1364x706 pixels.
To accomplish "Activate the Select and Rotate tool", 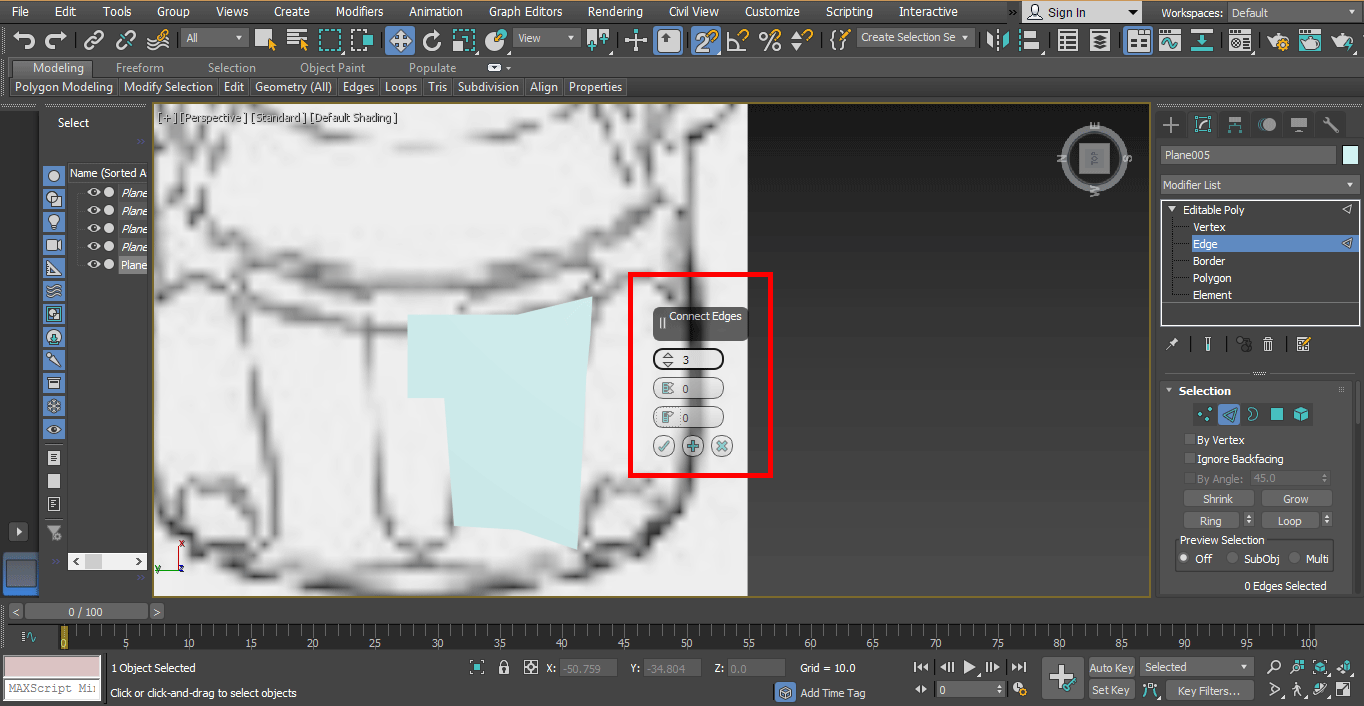I will point(432,41).
